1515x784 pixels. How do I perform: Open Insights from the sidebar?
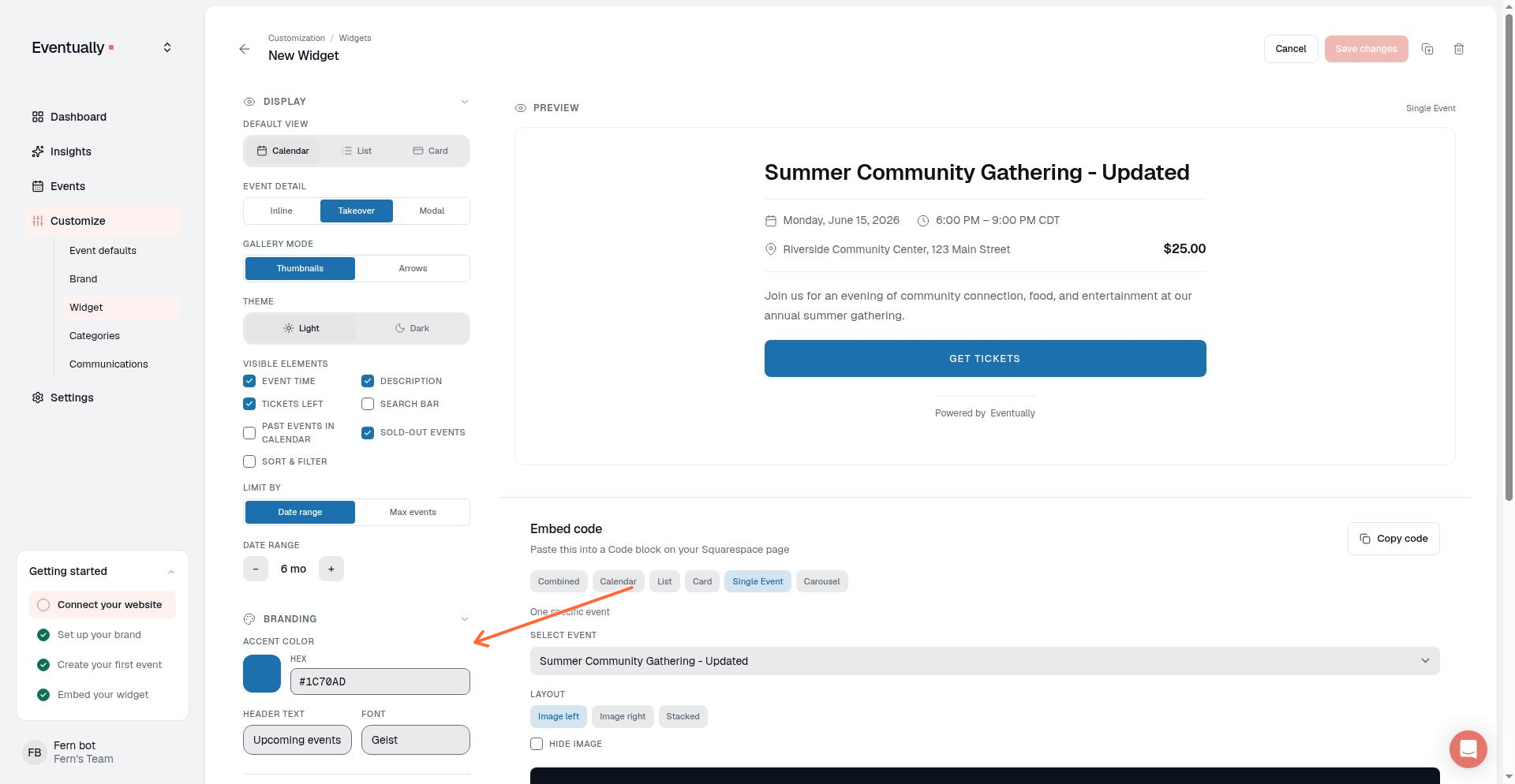click(x=102, y=151)
